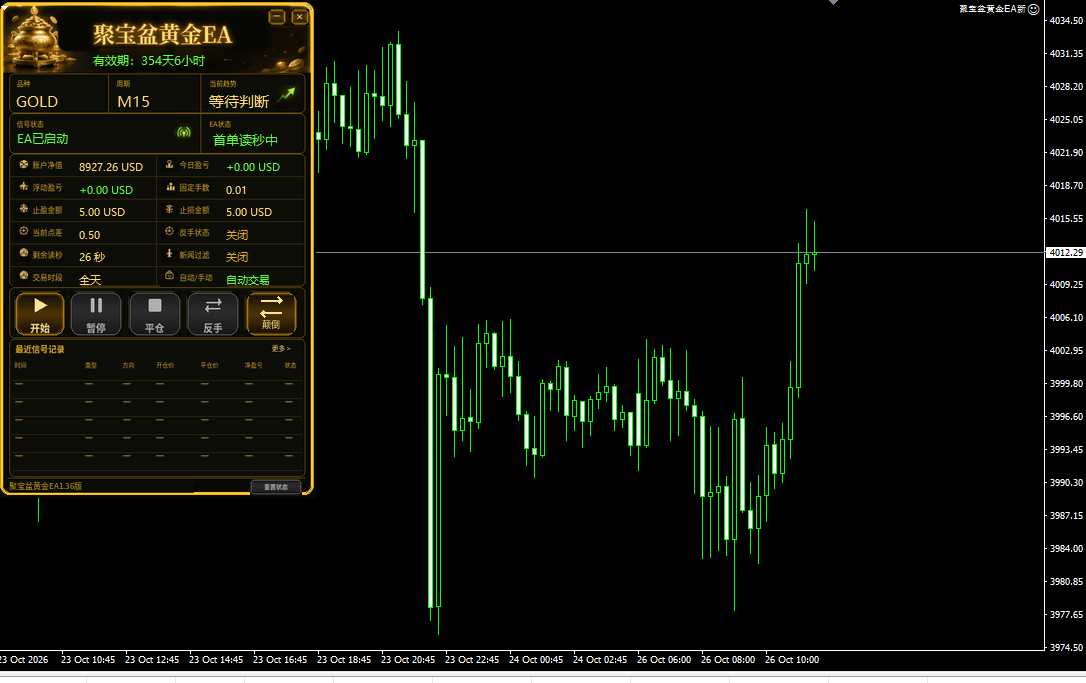Click the 今日盈亏 row icon
The image size is (1086, 683).
click(x=170, y=165)
